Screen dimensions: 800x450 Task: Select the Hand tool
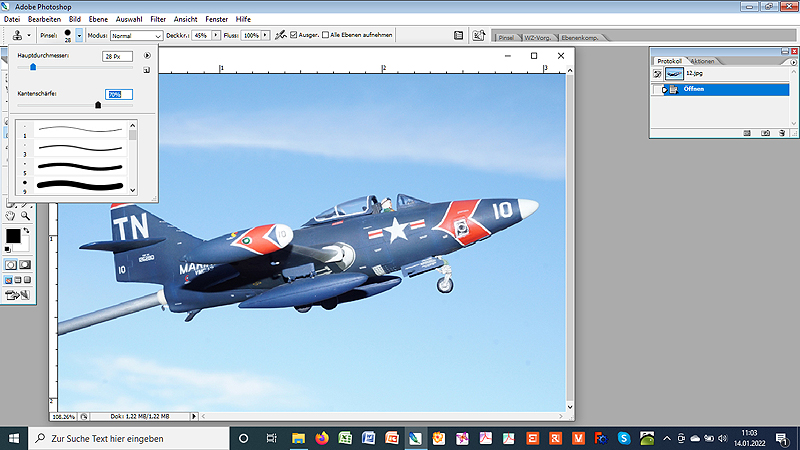10,216
